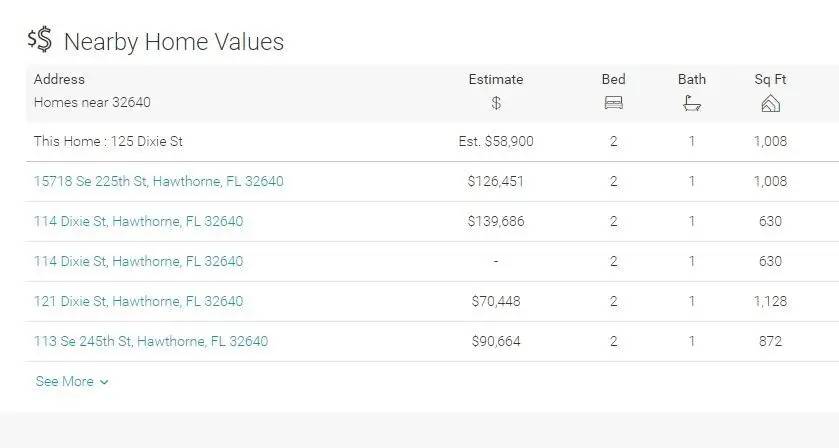Open the 15718 Se 225th St listing

(x=158, y=181)
